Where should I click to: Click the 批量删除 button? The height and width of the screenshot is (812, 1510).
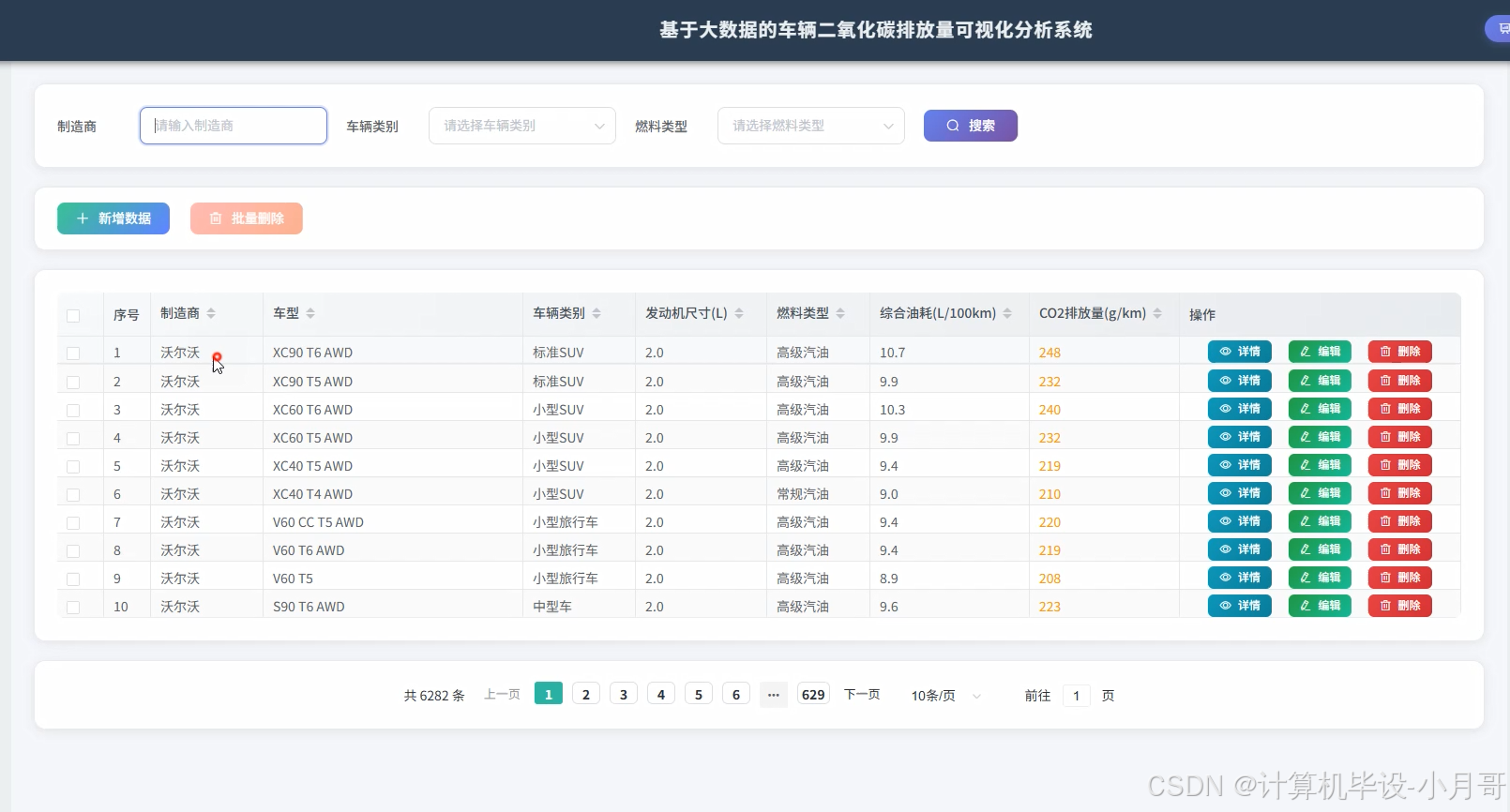pos(247,218)
